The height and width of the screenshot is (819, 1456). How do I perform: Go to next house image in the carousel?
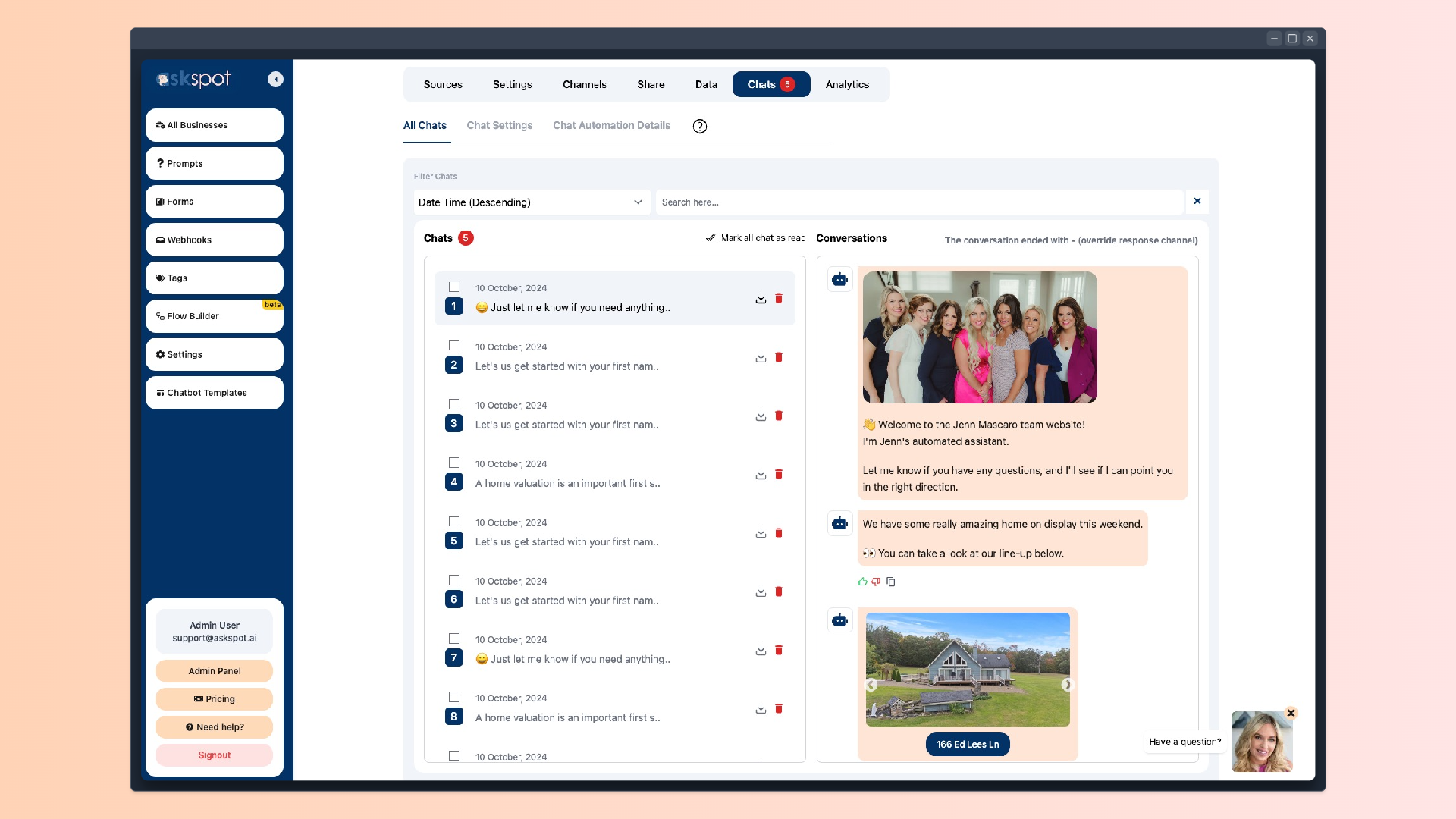pyautogui.click(x=1067, y=685)
